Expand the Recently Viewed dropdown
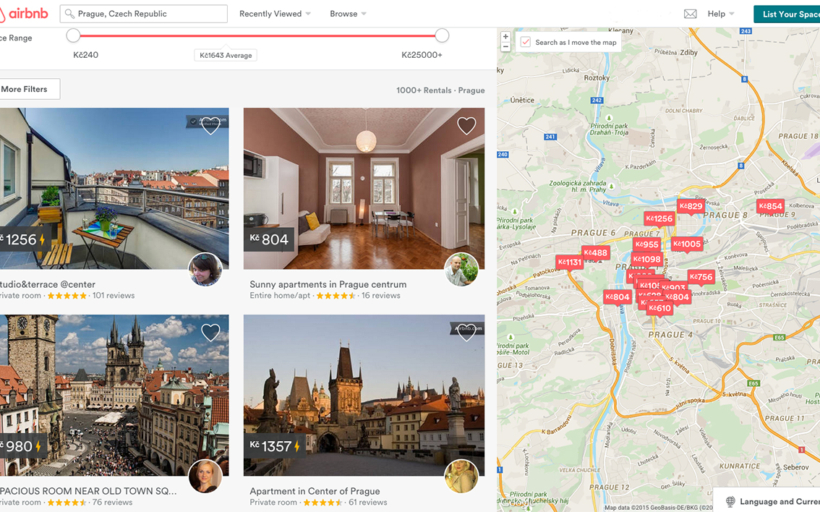 [275, 14]
